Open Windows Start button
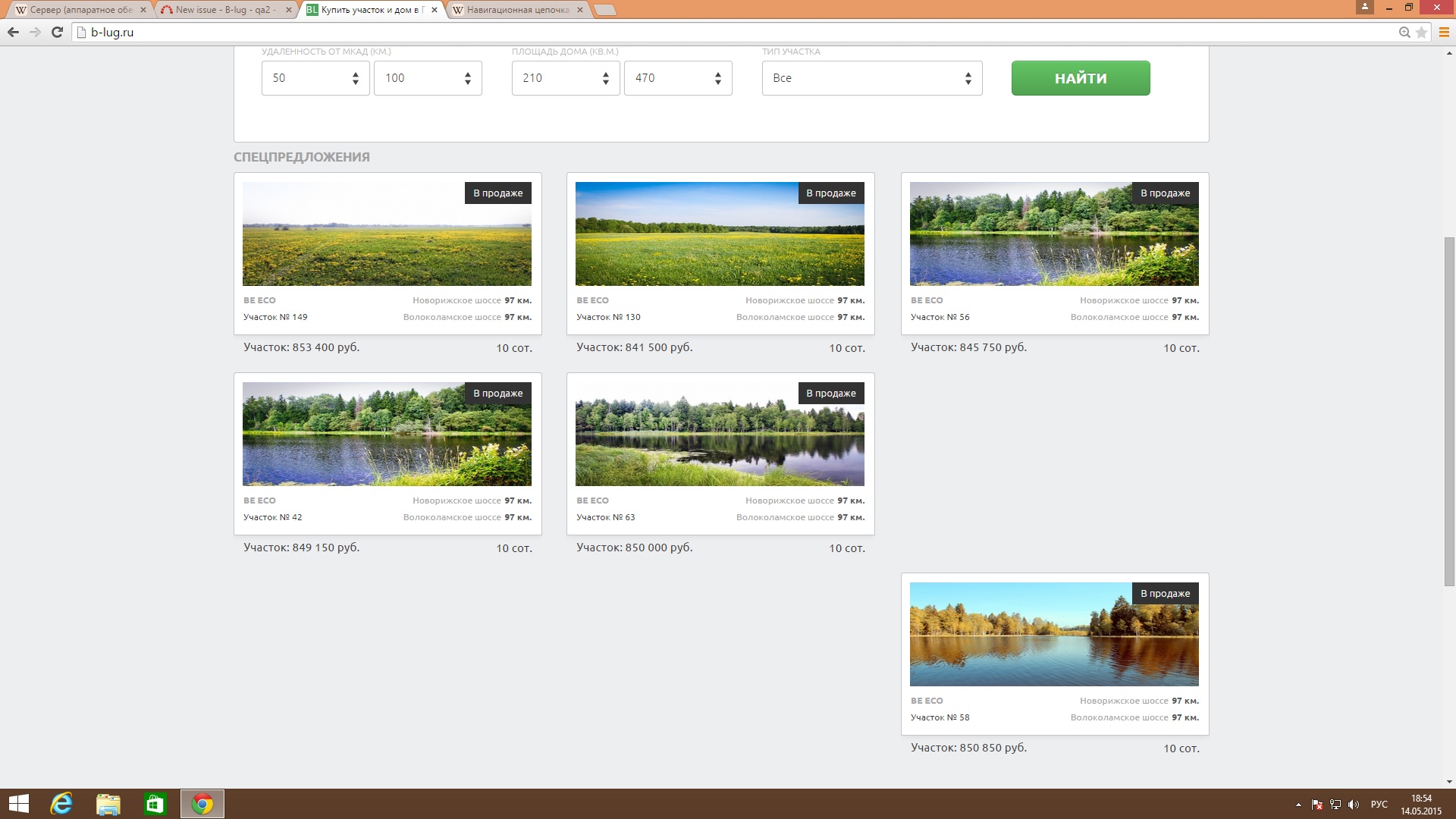This screenshot has height=819, width=1456. [x=18, y=804]
